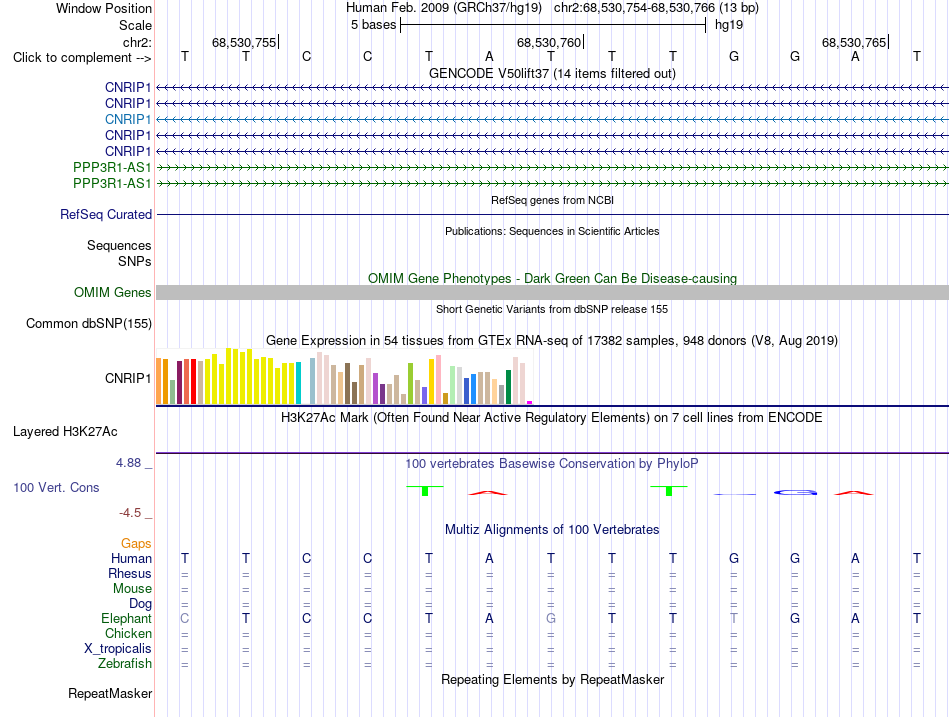Open the GENCODE V50lift37 track title
The image size is (950, 717).
click(552, 73)
